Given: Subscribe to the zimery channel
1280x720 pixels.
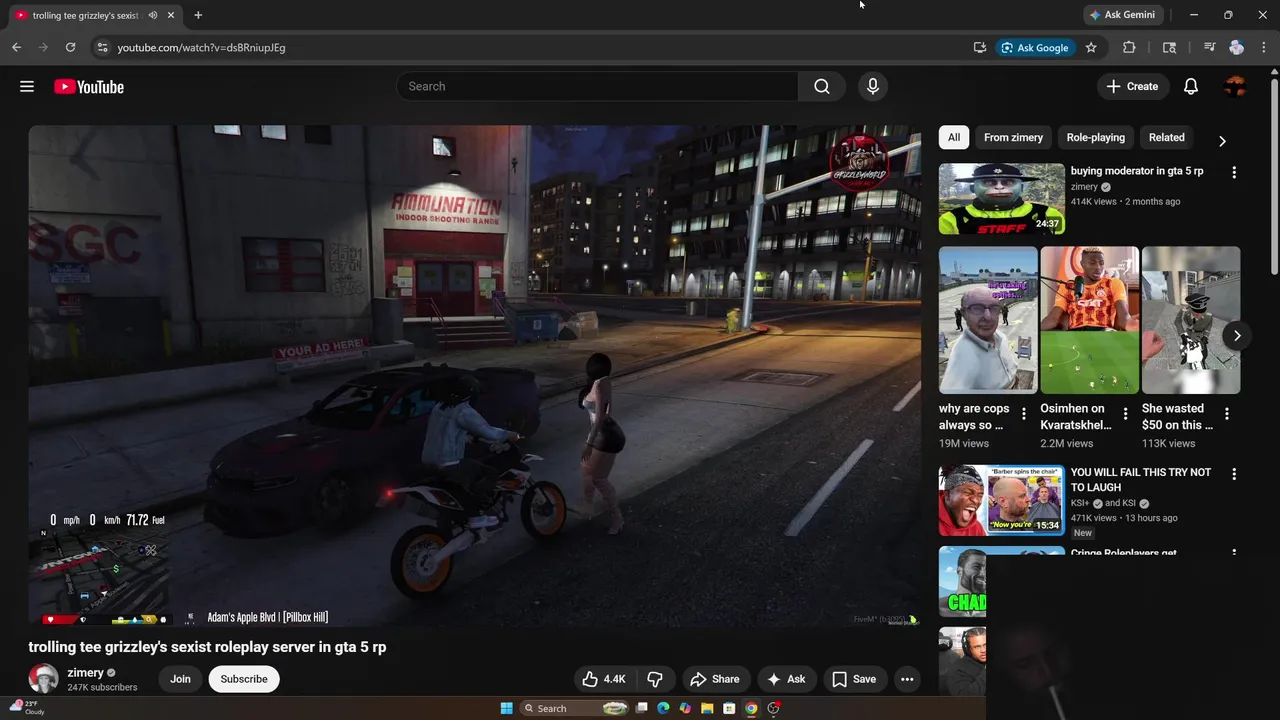Looking at the screenshot, I should pyautogui.click(x=244, y=679).
